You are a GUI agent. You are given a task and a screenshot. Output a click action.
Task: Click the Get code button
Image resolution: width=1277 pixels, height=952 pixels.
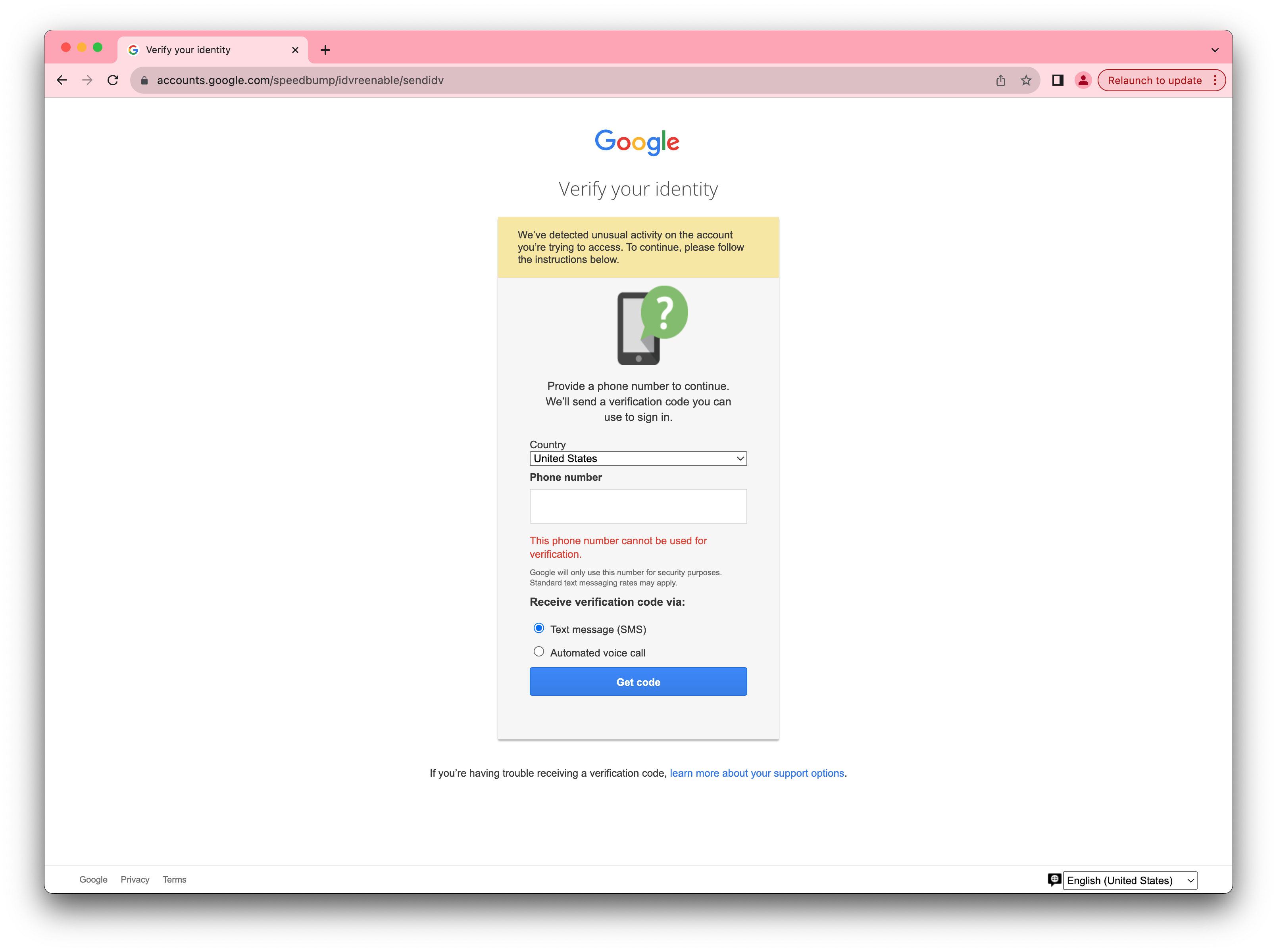click(x=638, y=682)
